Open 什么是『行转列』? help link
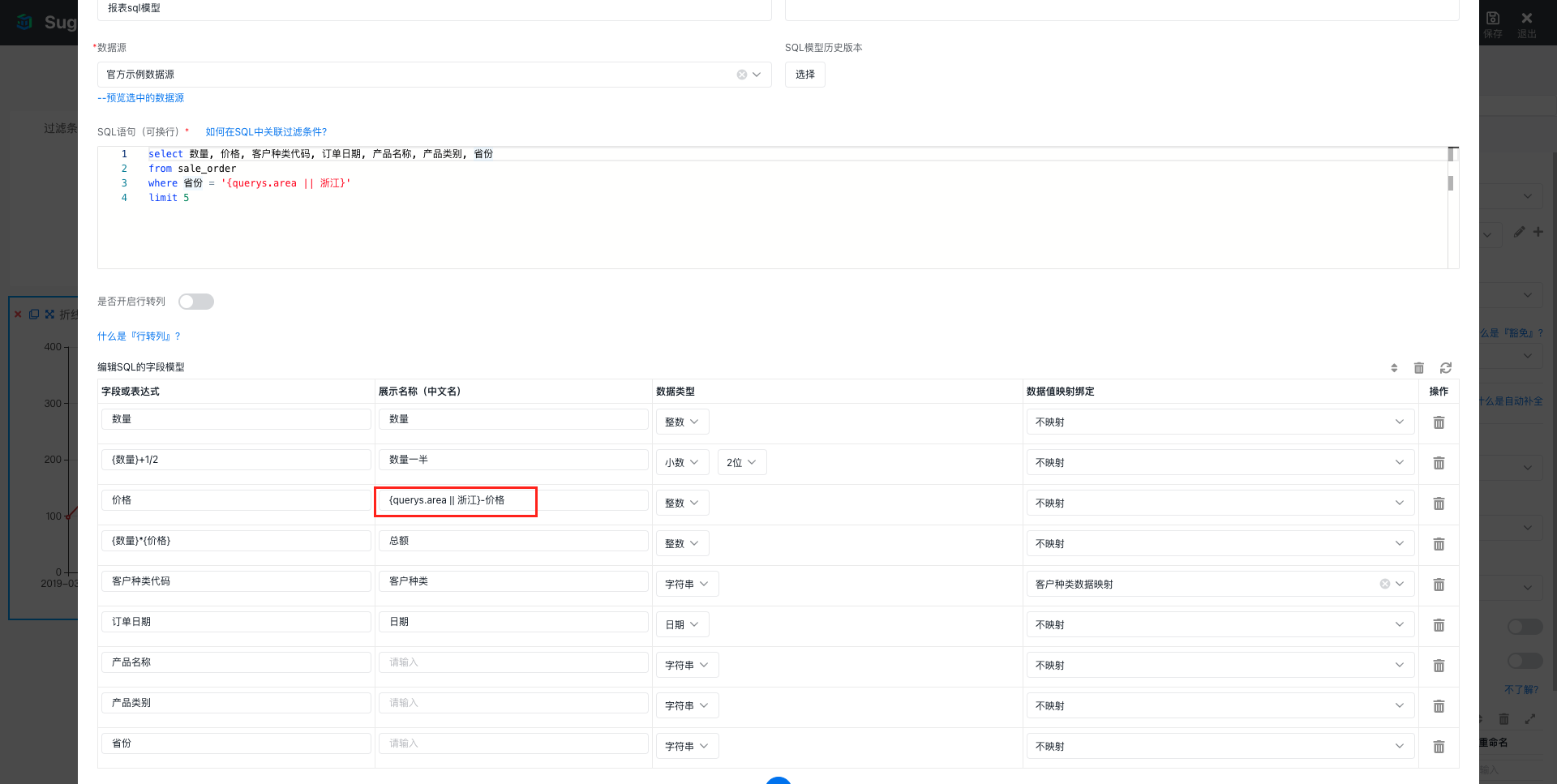This screenshot has height=784, width=1557. point(139,336)
